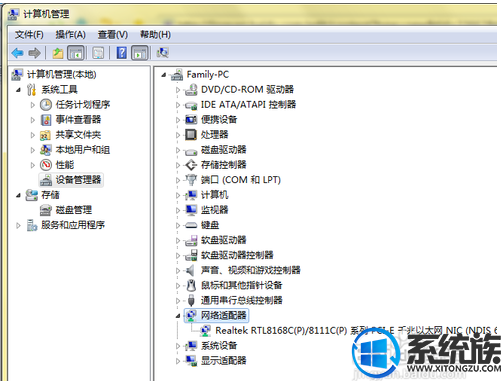Toggle show/hide console tree button
Viewport: 501px width, 381px height.
tap(76, 53)
